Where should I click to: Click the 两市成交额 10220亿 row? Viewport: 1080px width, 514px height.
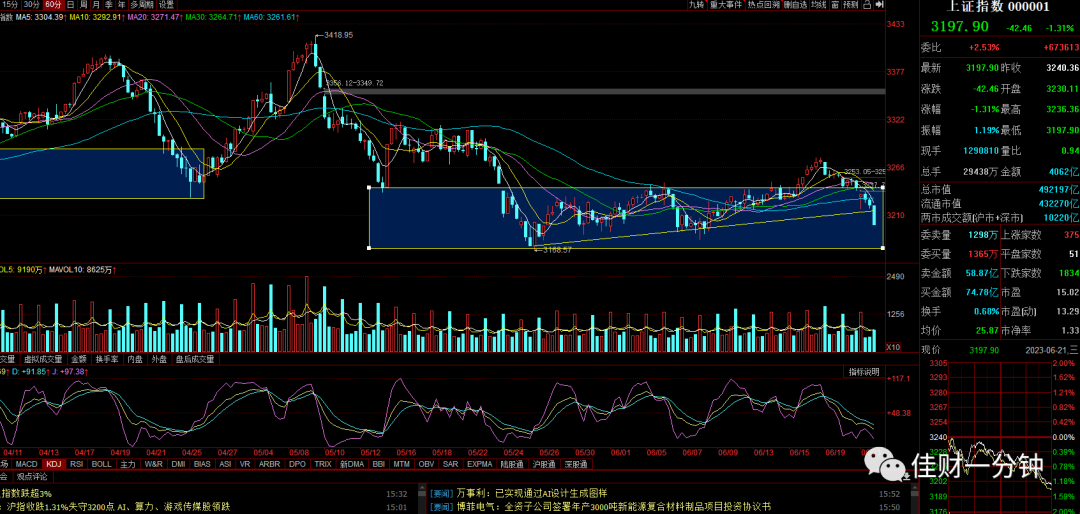click(999, 218)
